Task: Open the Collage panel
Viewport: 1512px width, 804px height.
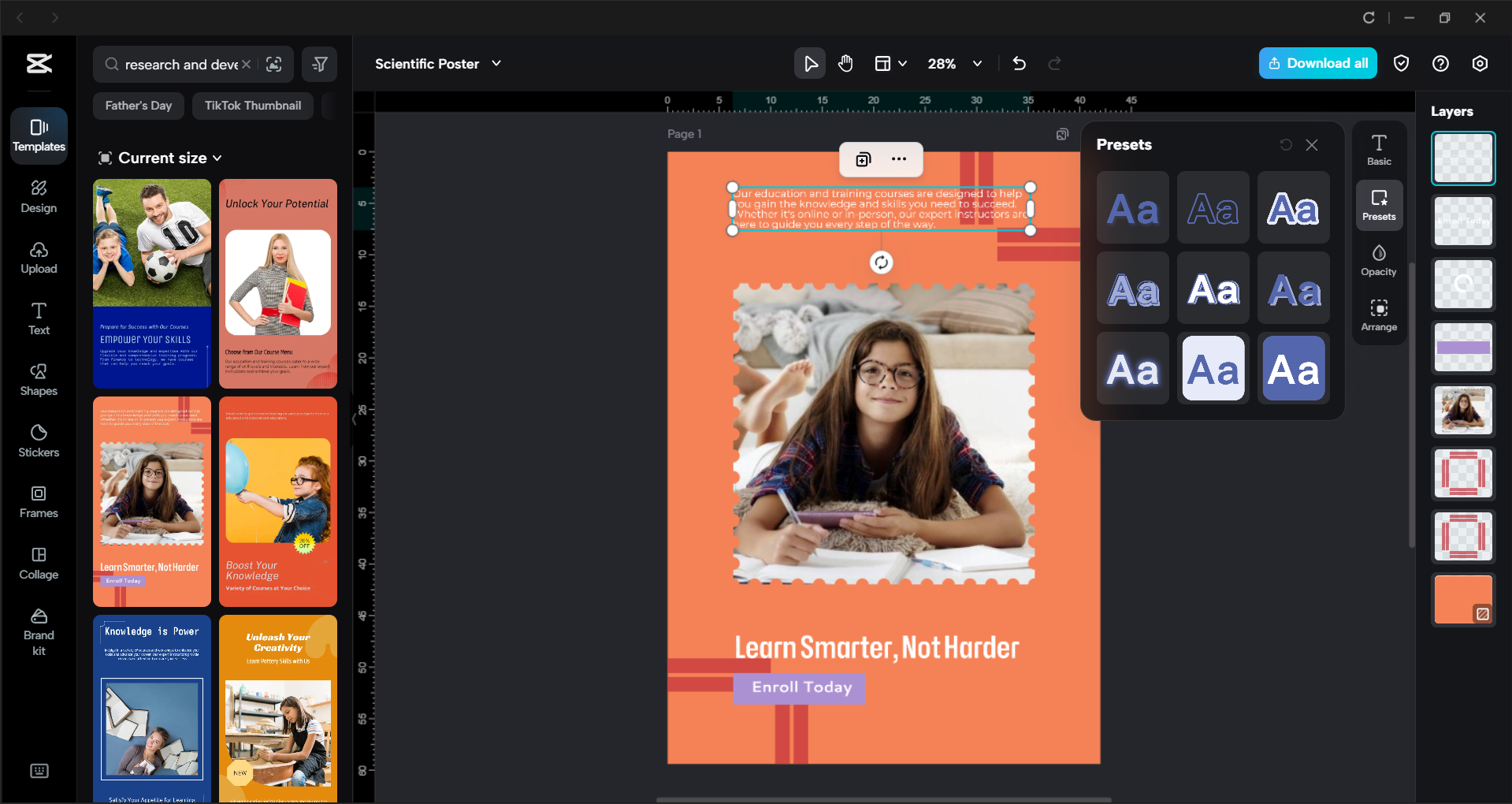Action: click(x=38, y=561)
